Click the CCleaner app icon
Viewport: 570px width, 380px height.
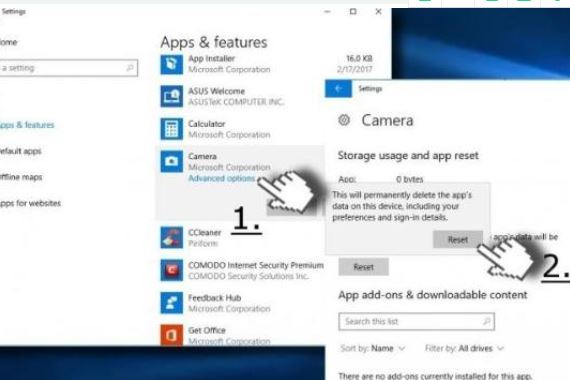pyautogui.click(x=172, y=237)
